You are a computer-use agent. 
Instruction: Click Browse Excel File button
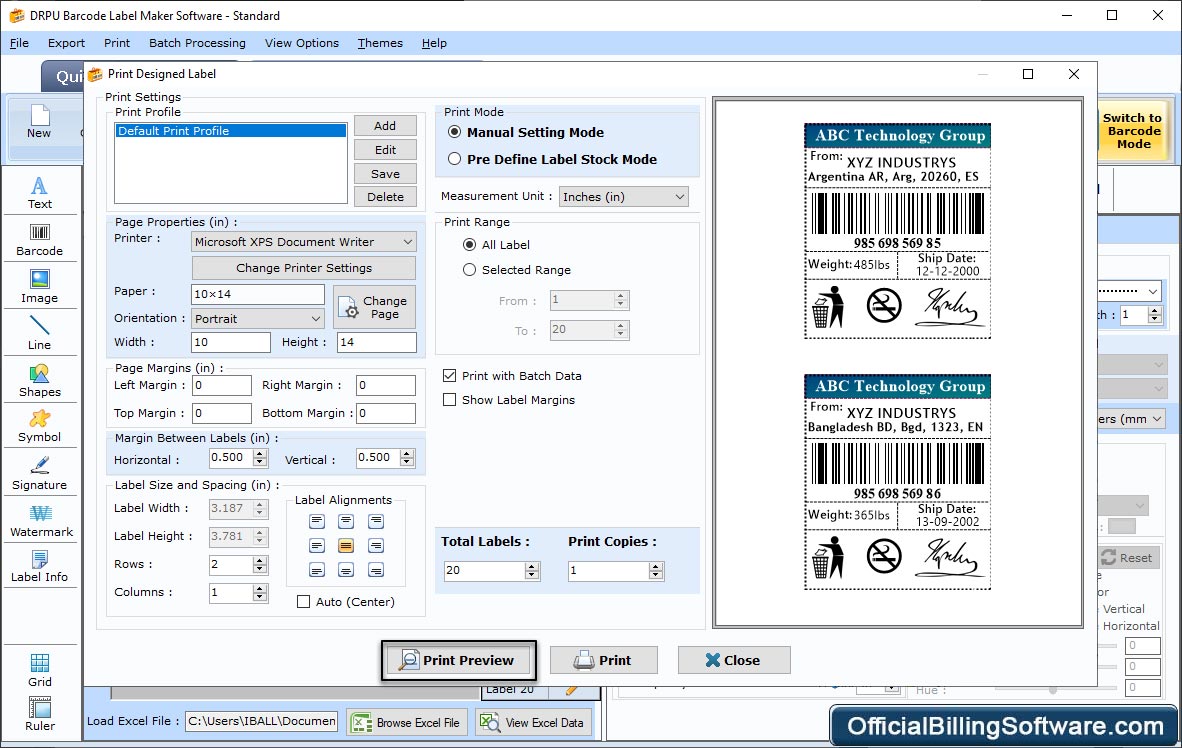pyautogui.click(x=407, y=722)
